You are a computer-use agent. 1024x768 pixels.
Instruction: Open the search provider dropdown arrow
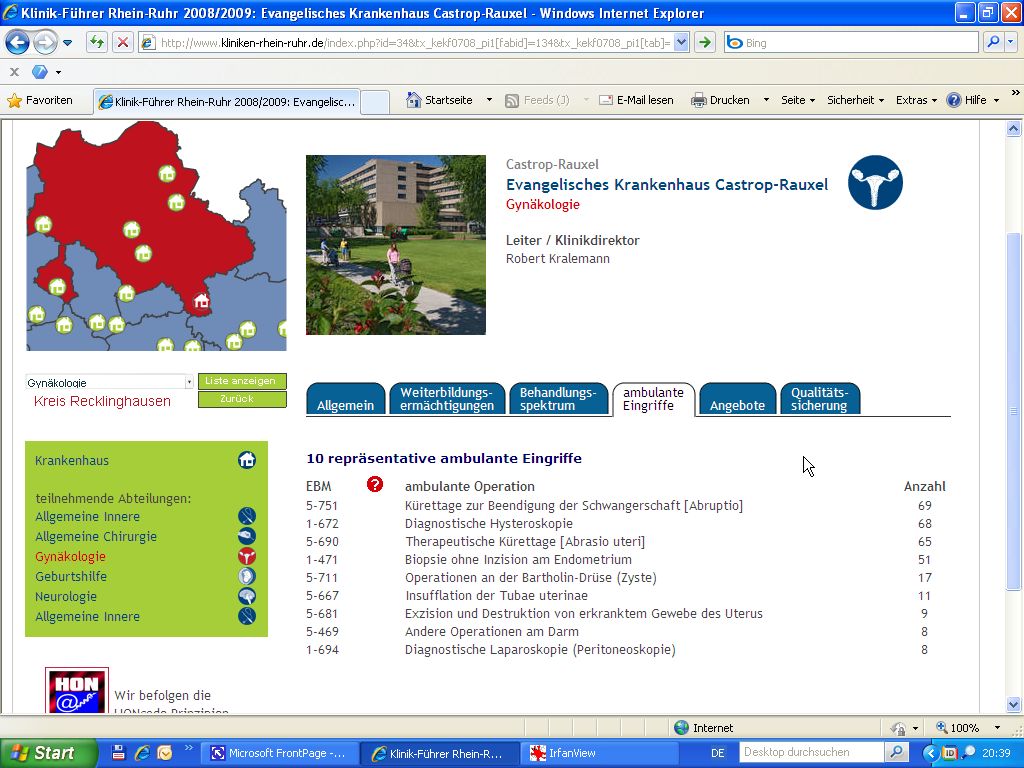coord(1010,42)
